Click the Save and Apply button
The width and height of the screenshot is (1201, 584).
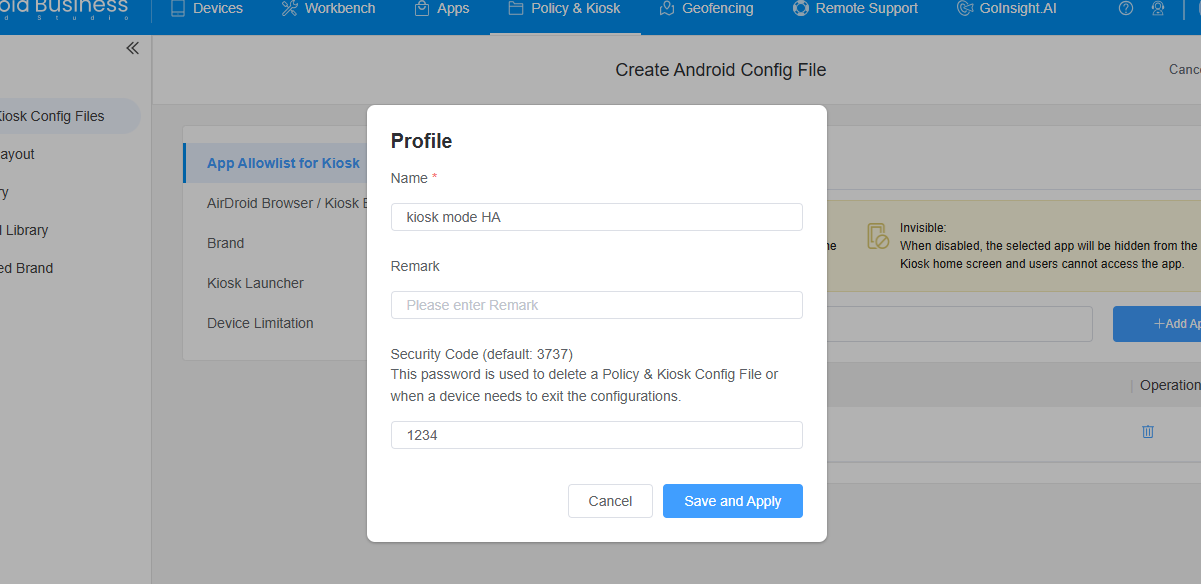coord(732,500)
